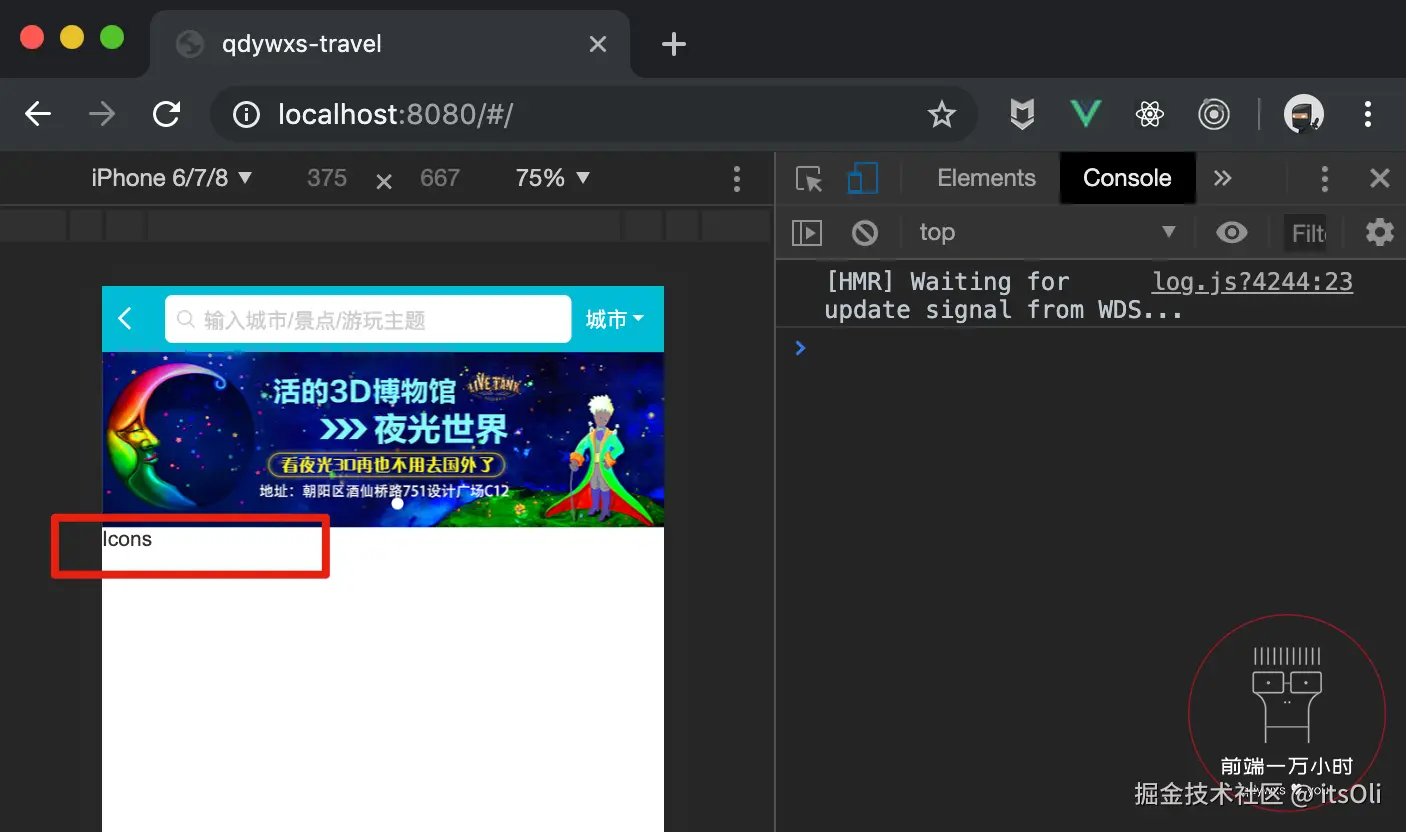Click the console prompt line
1406x832 pixels.
(x=1090, y=348)
